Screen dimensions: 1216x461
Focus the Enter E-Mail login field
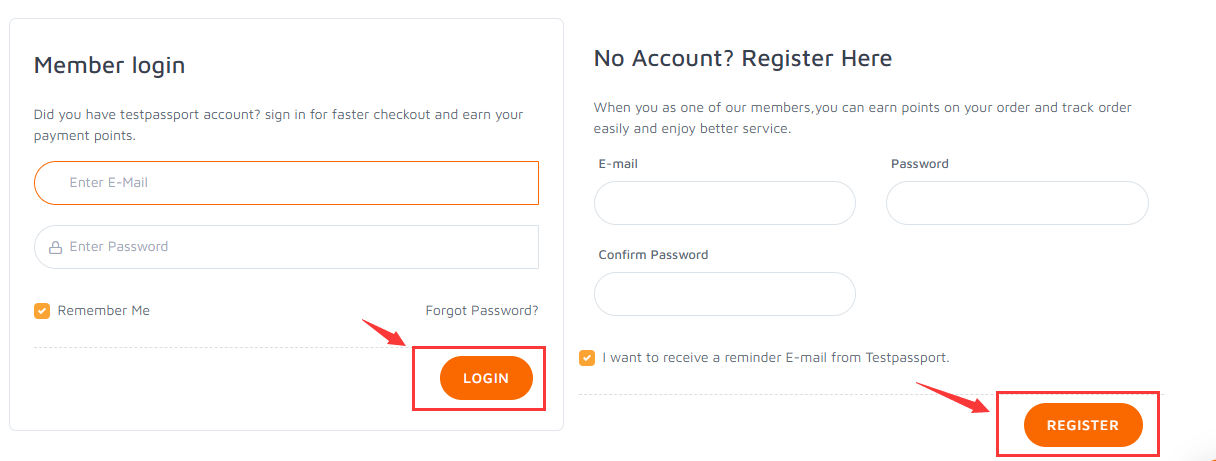click(286, 183)
